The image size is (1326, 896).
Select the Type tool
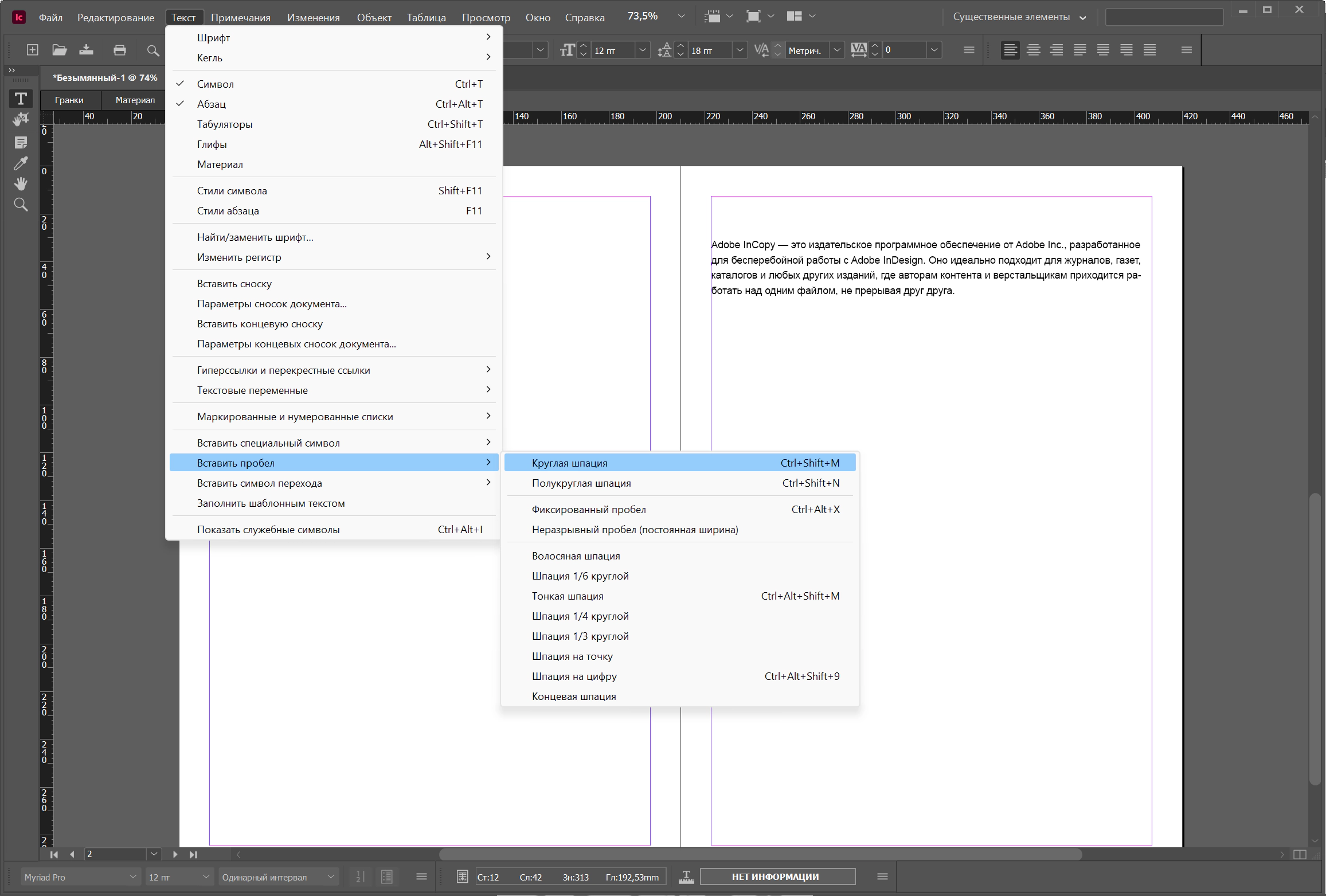pyautogui.click(x=21, y=99)
